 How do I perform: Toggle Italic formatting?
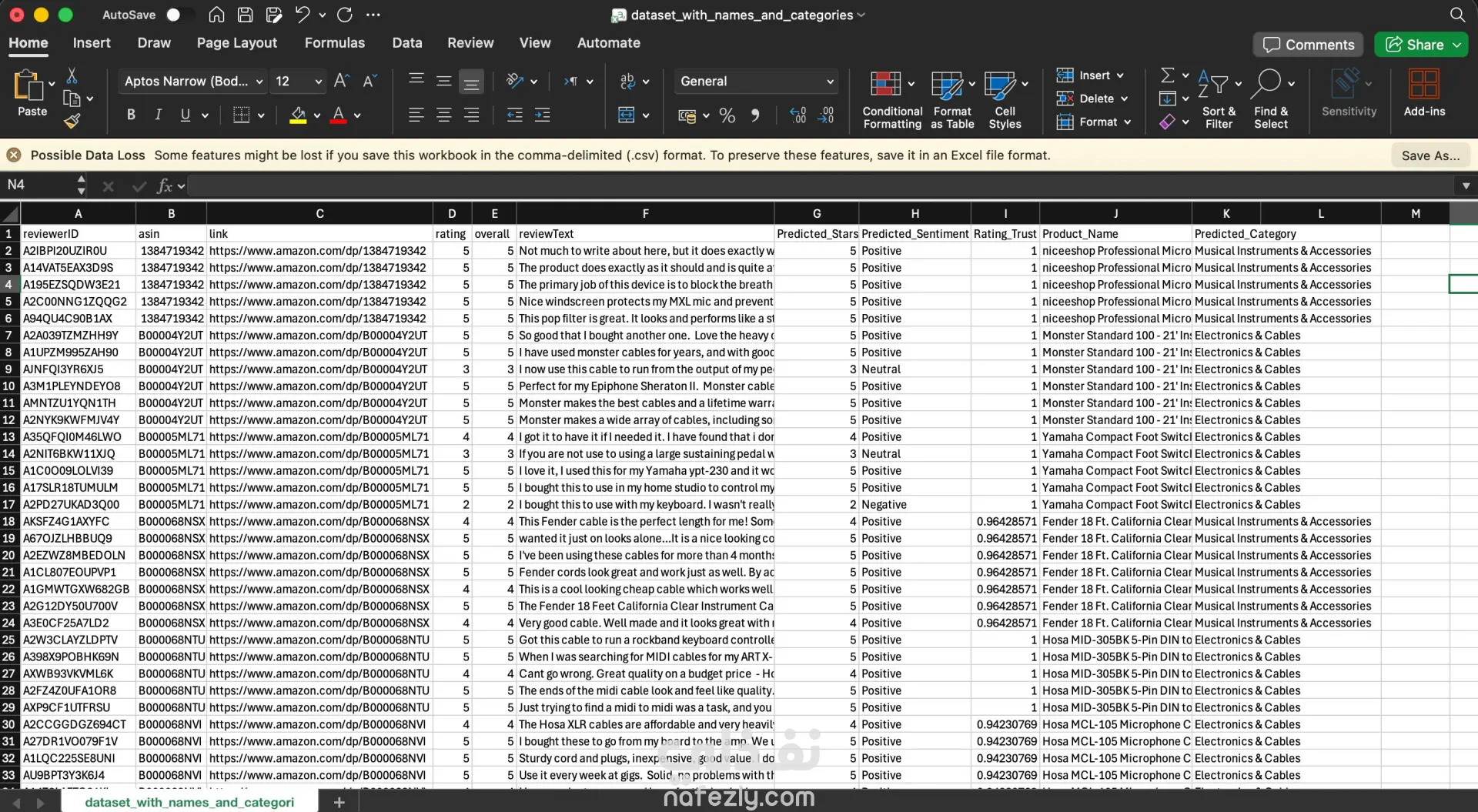pos(158,115)
